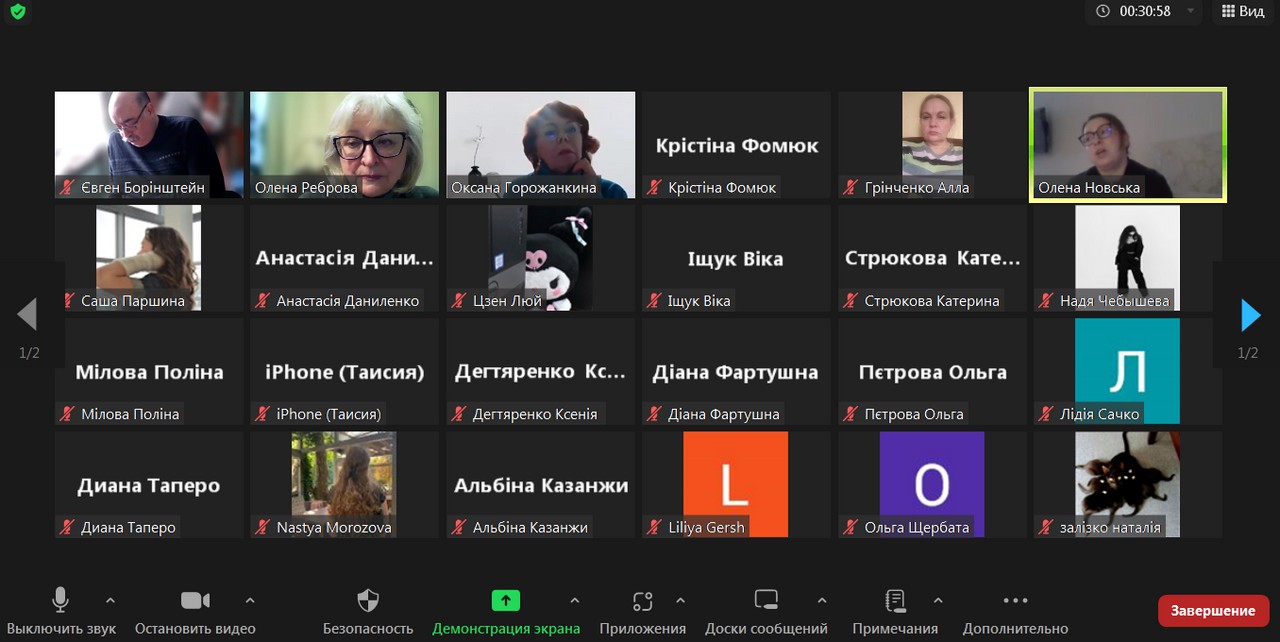Viewport: 1280px width, 642px height.
Task: Open the Безопасность security shield
Action: [x=368, y=601]
